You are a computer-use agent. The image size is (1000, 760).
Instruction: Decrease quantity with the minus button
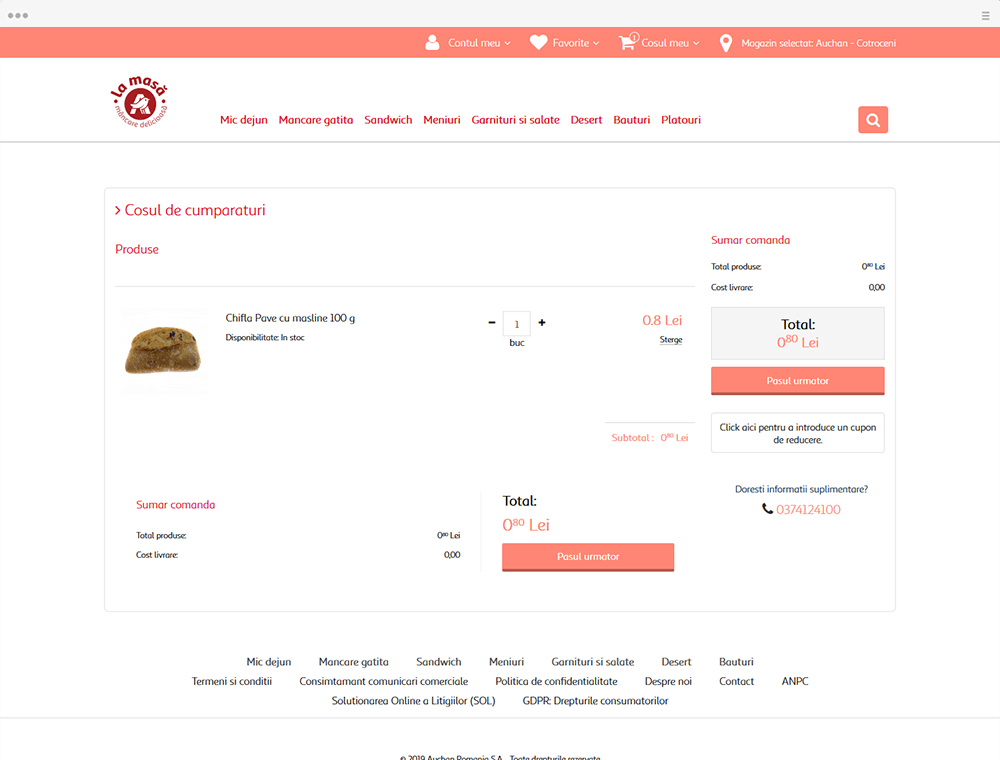[492, 323]
